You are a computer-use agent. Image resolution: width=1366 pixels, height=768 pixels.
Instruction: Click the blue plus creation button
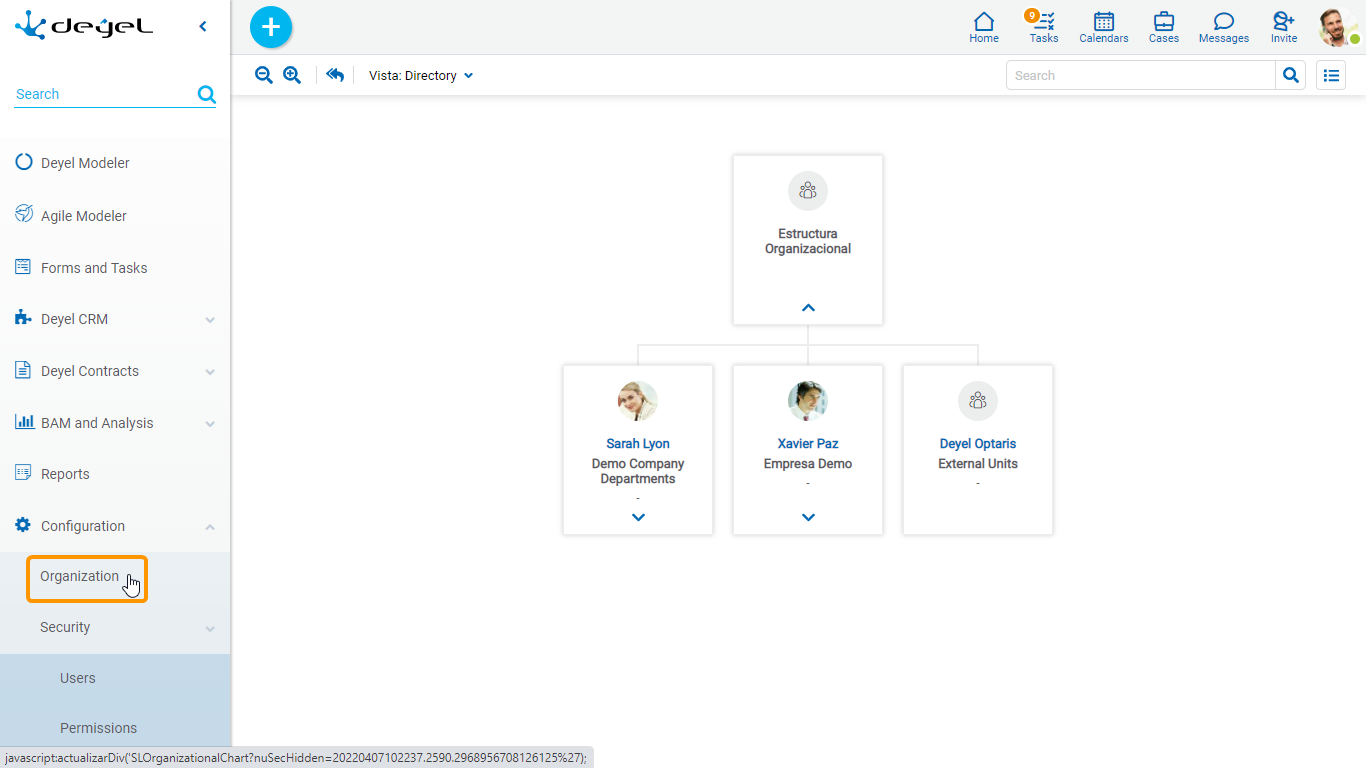270,27
